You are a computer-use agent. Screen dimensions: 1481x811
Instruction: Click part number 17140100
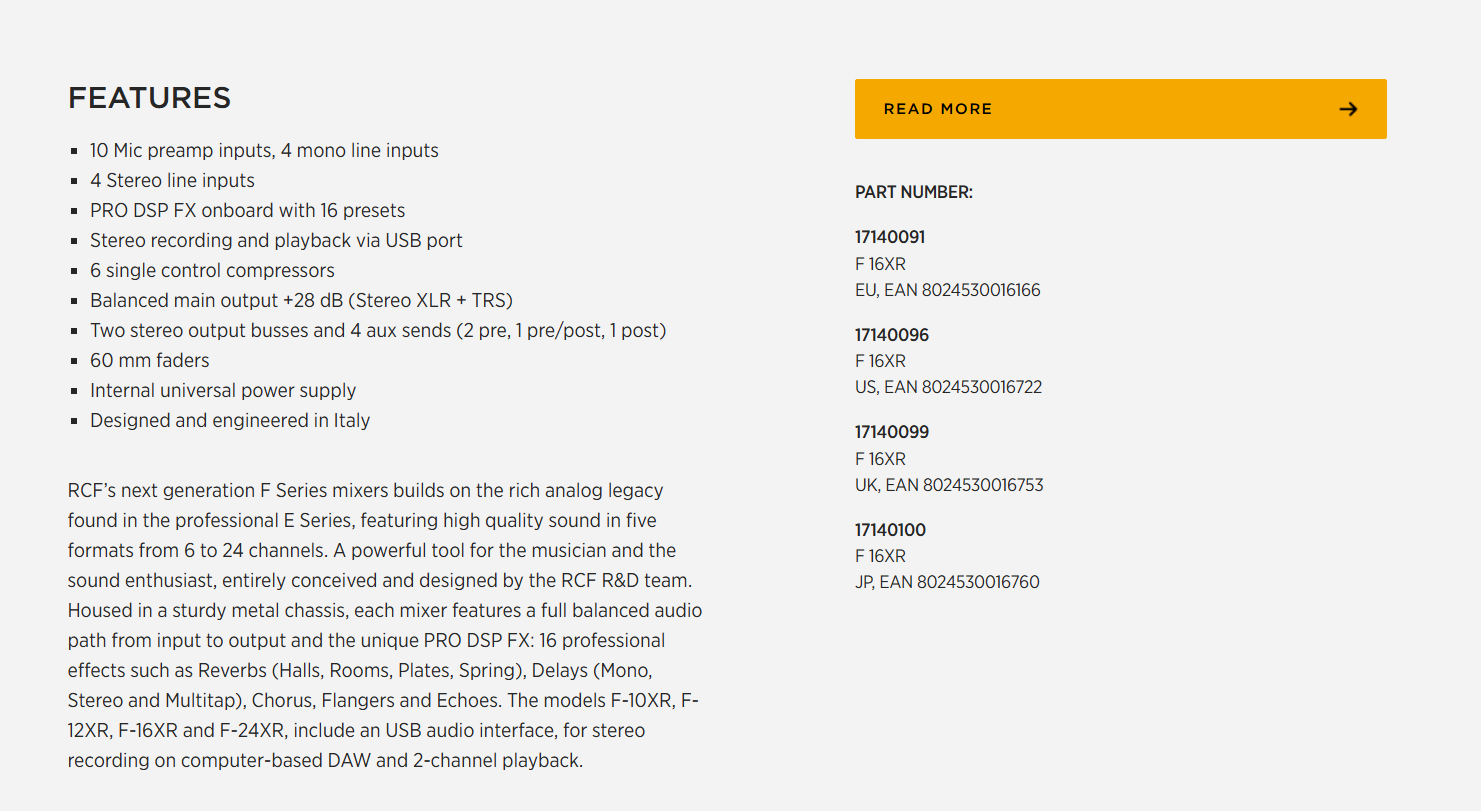(890, 530)
